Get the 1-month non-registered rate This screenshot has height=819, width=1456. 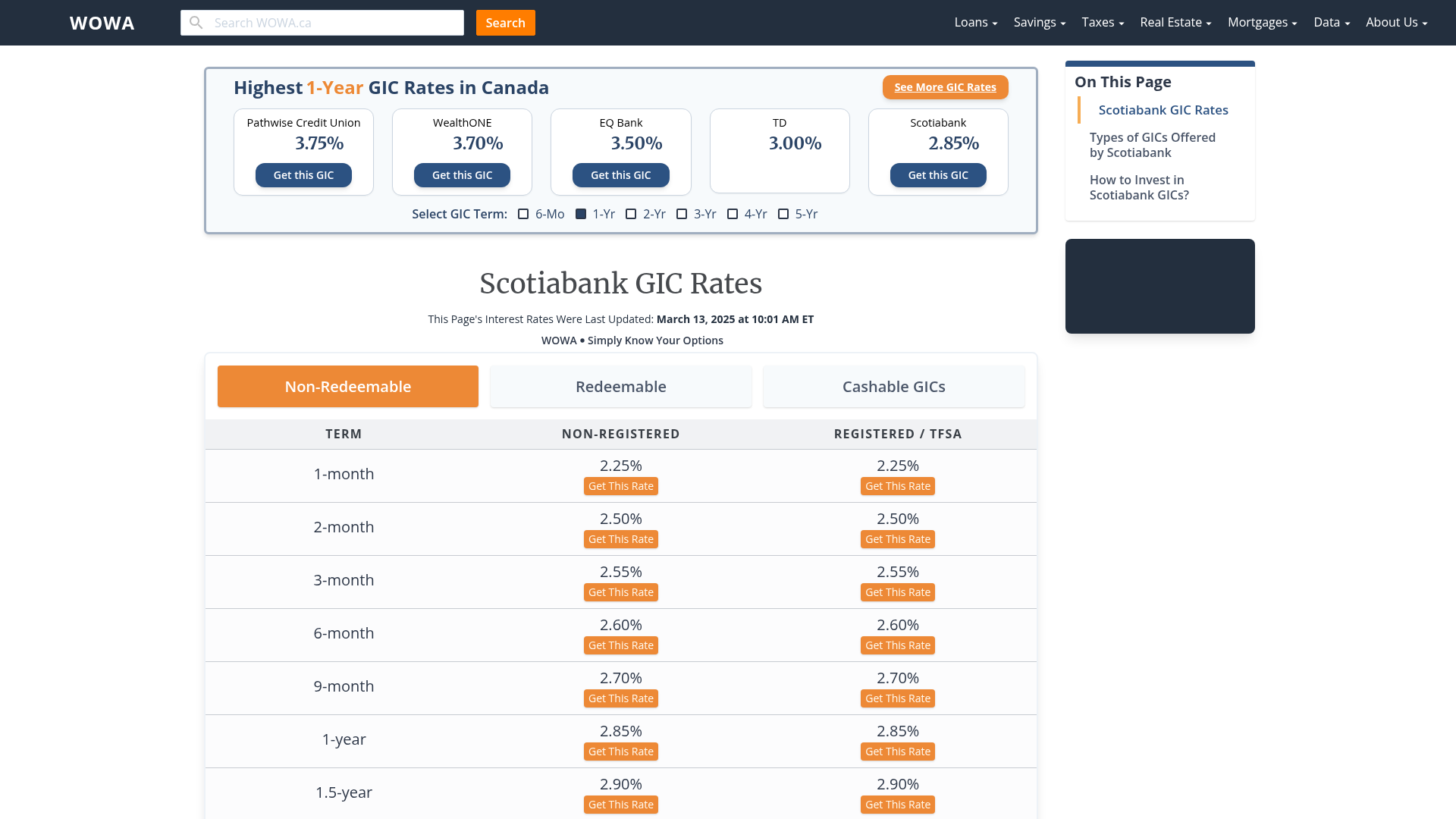pos(621,486)
